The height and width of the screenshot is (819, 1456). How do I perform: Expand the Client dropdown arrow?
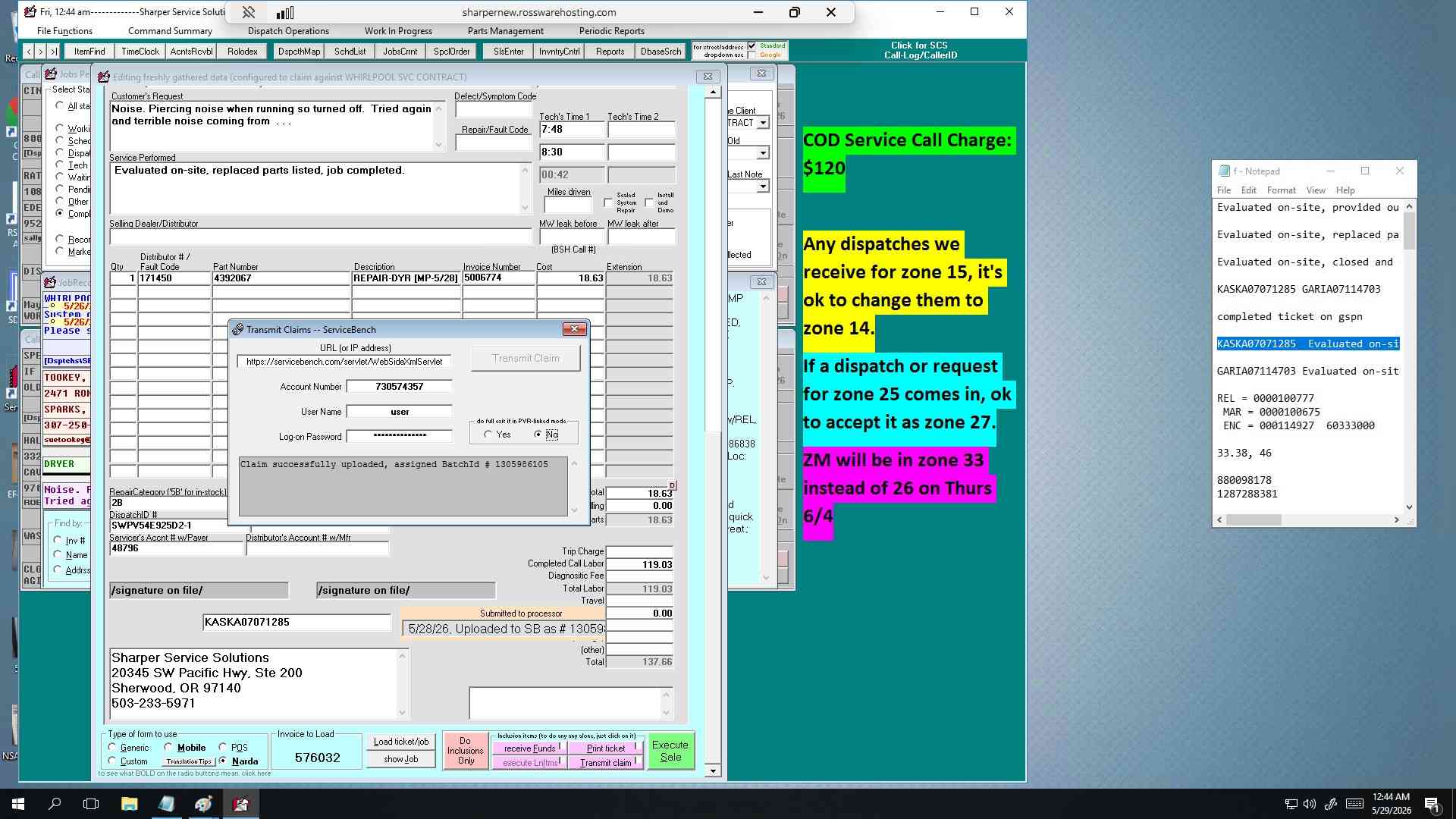[763, 123]
